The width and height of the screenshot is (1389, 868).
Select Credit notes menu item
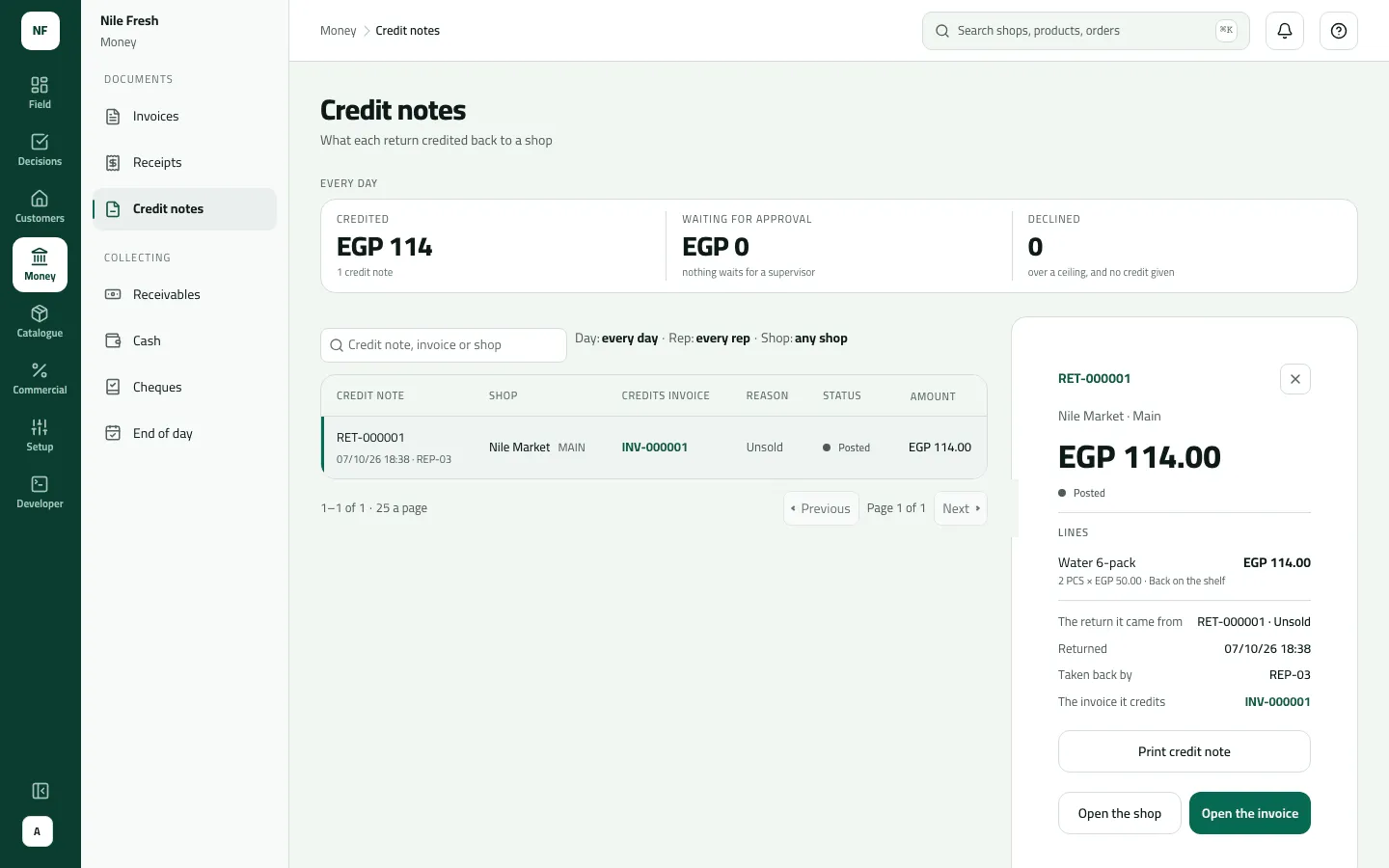tap(184, 209)
